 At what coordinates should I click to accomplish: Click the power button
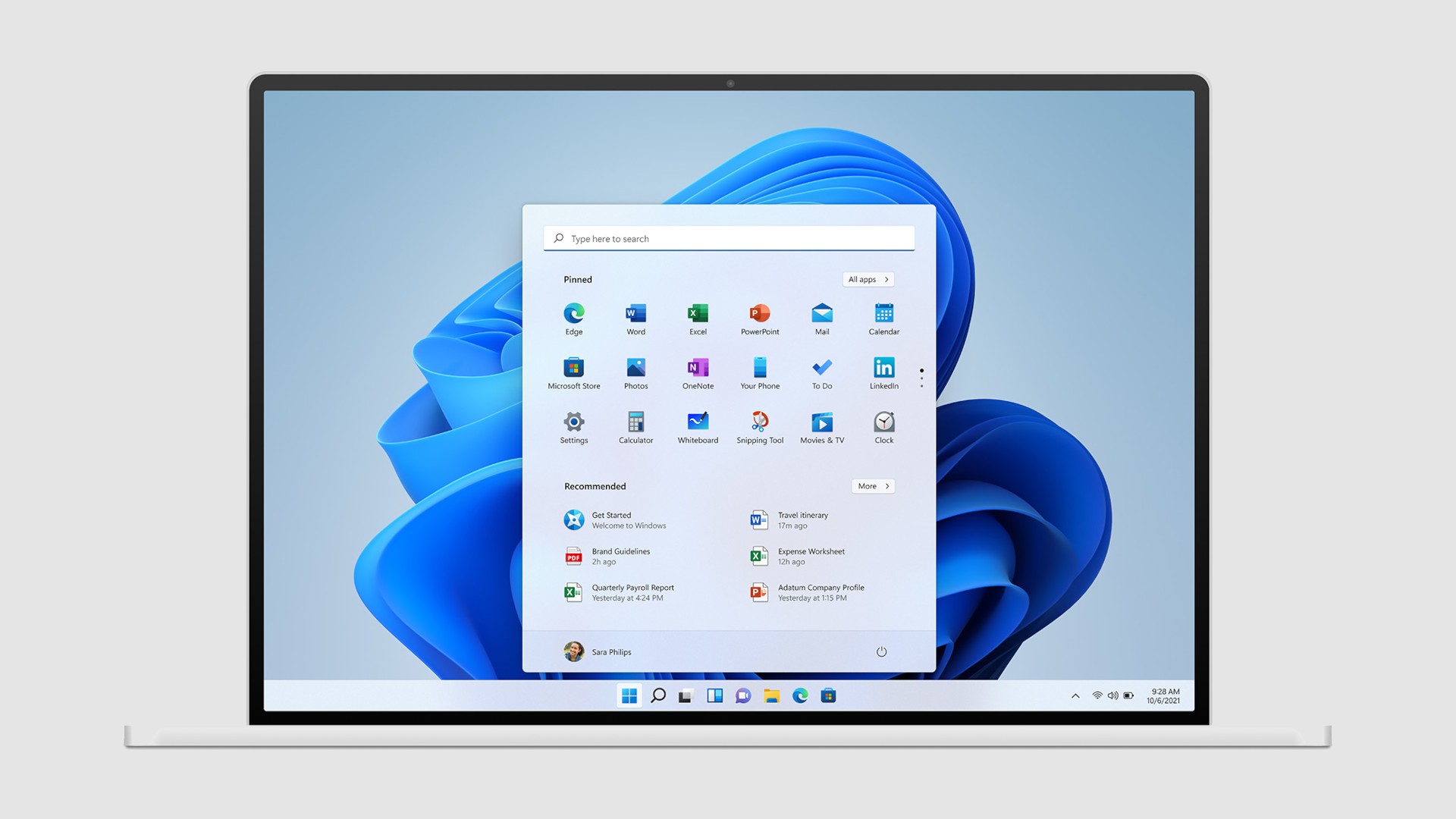[881, 651]
